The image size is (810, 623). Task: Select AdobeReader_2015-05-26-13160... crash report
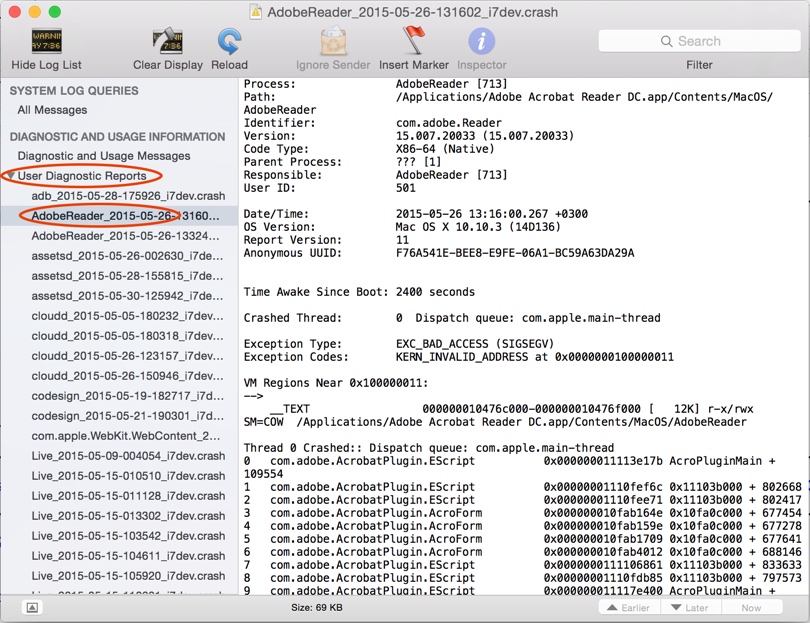click(126, 216)
